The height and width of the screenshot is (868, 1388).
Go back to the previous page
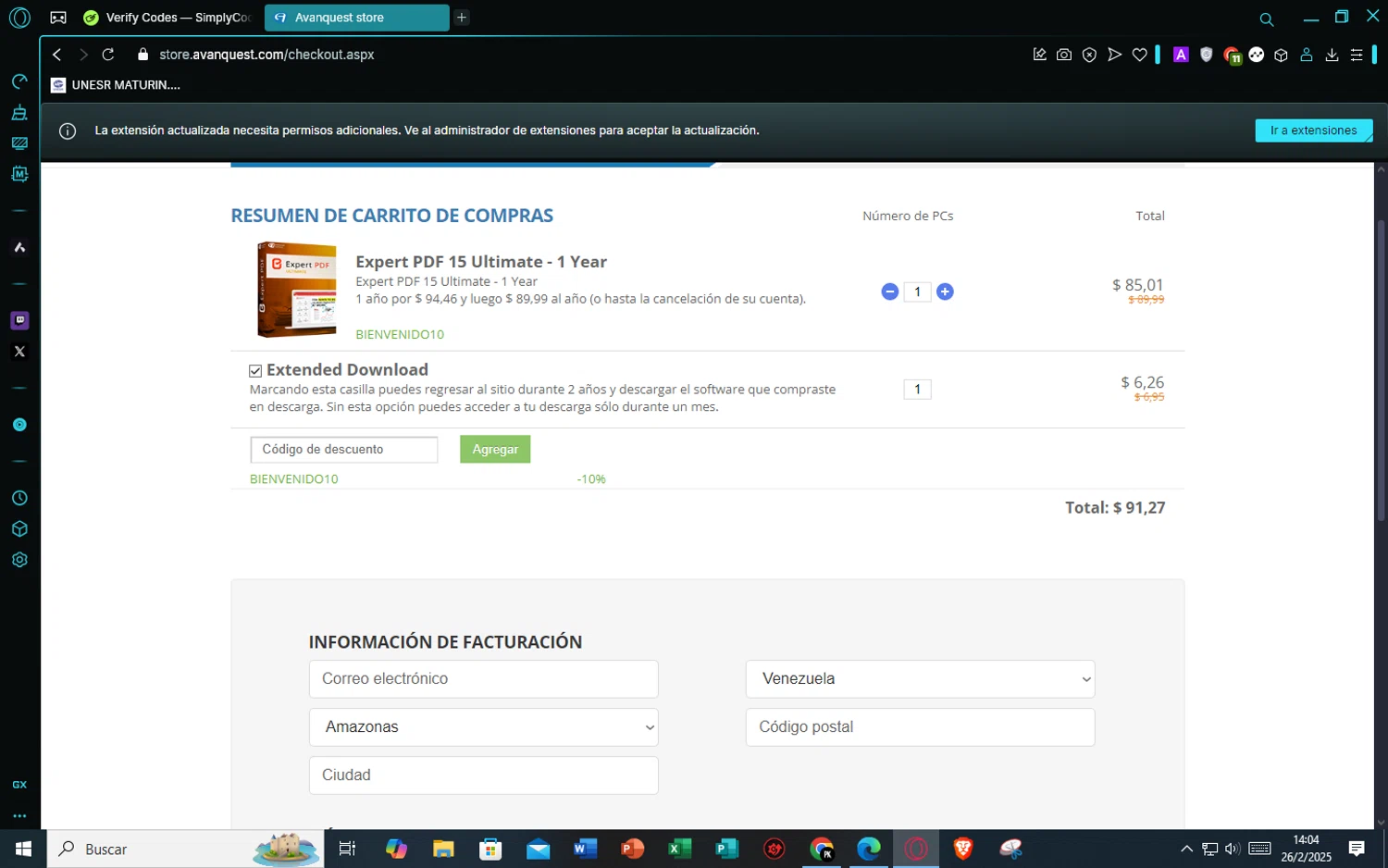point(57,55)
